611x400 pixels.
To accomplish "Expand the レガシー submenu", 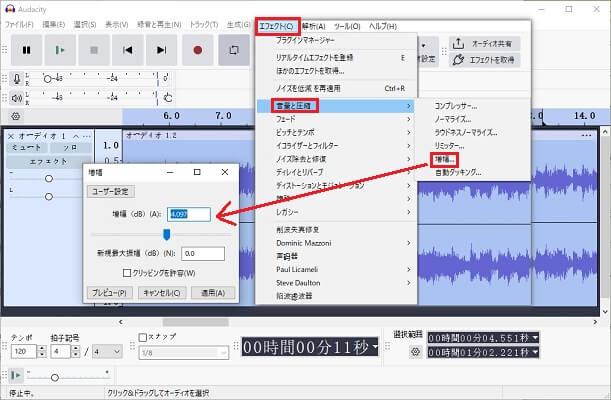I will coord(336,212).
